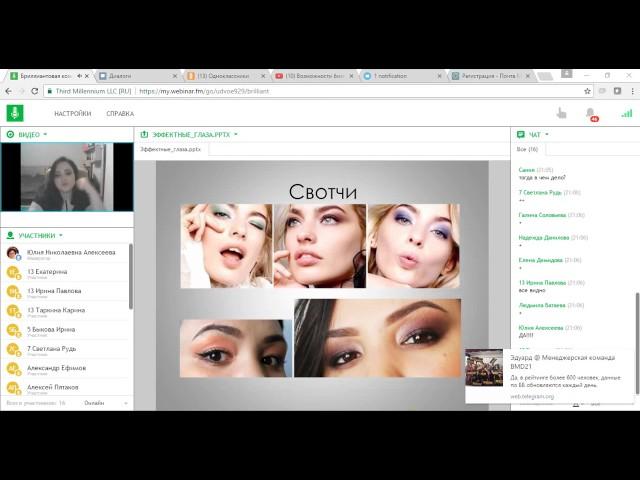The image size is (640, 480).
Task: Click the Telegram notification thumbnail image
Action: pyautogui.click(x=484, y=367)
